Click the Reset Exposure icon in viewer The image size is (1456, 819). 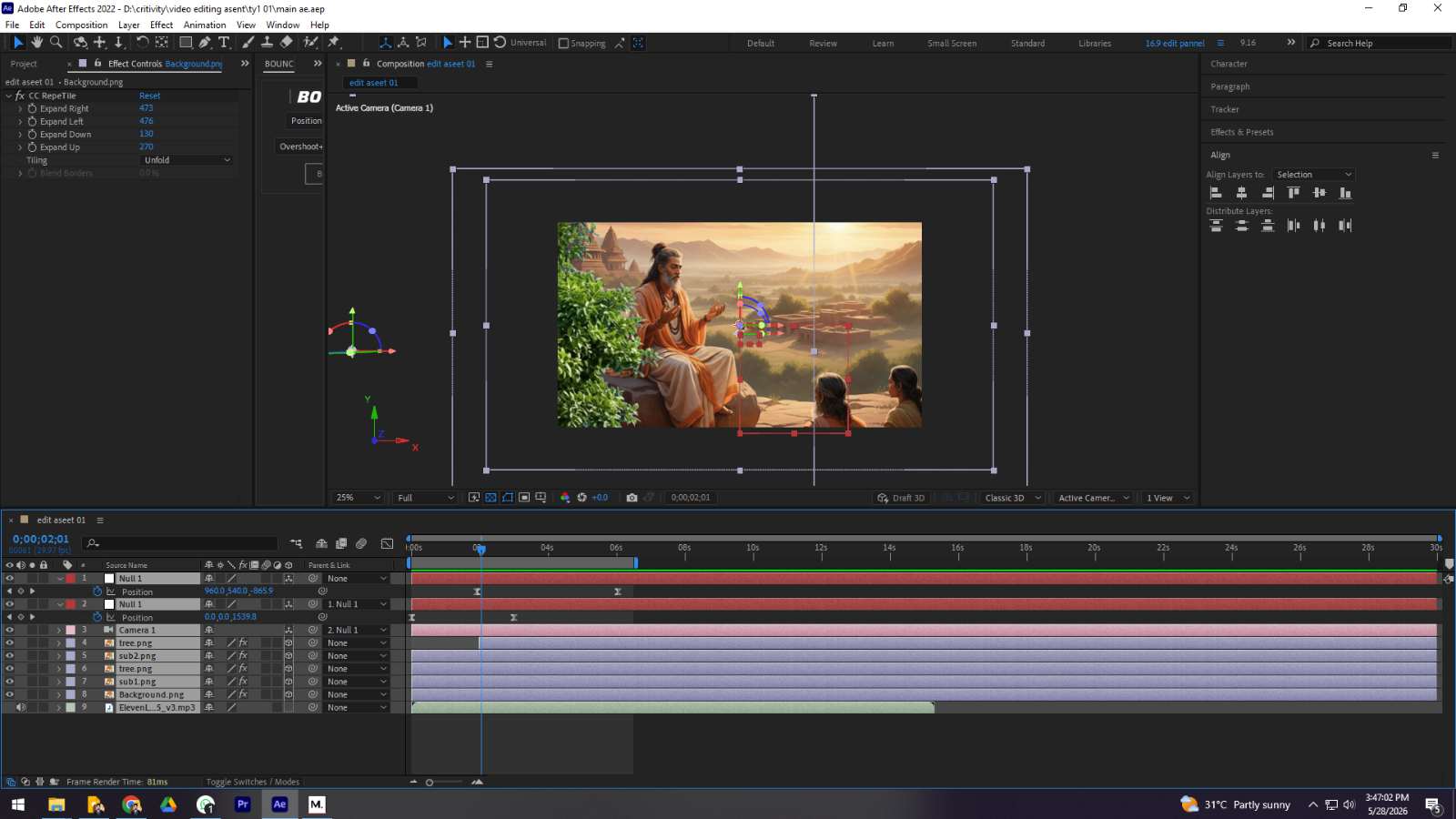tap(582, 498)
